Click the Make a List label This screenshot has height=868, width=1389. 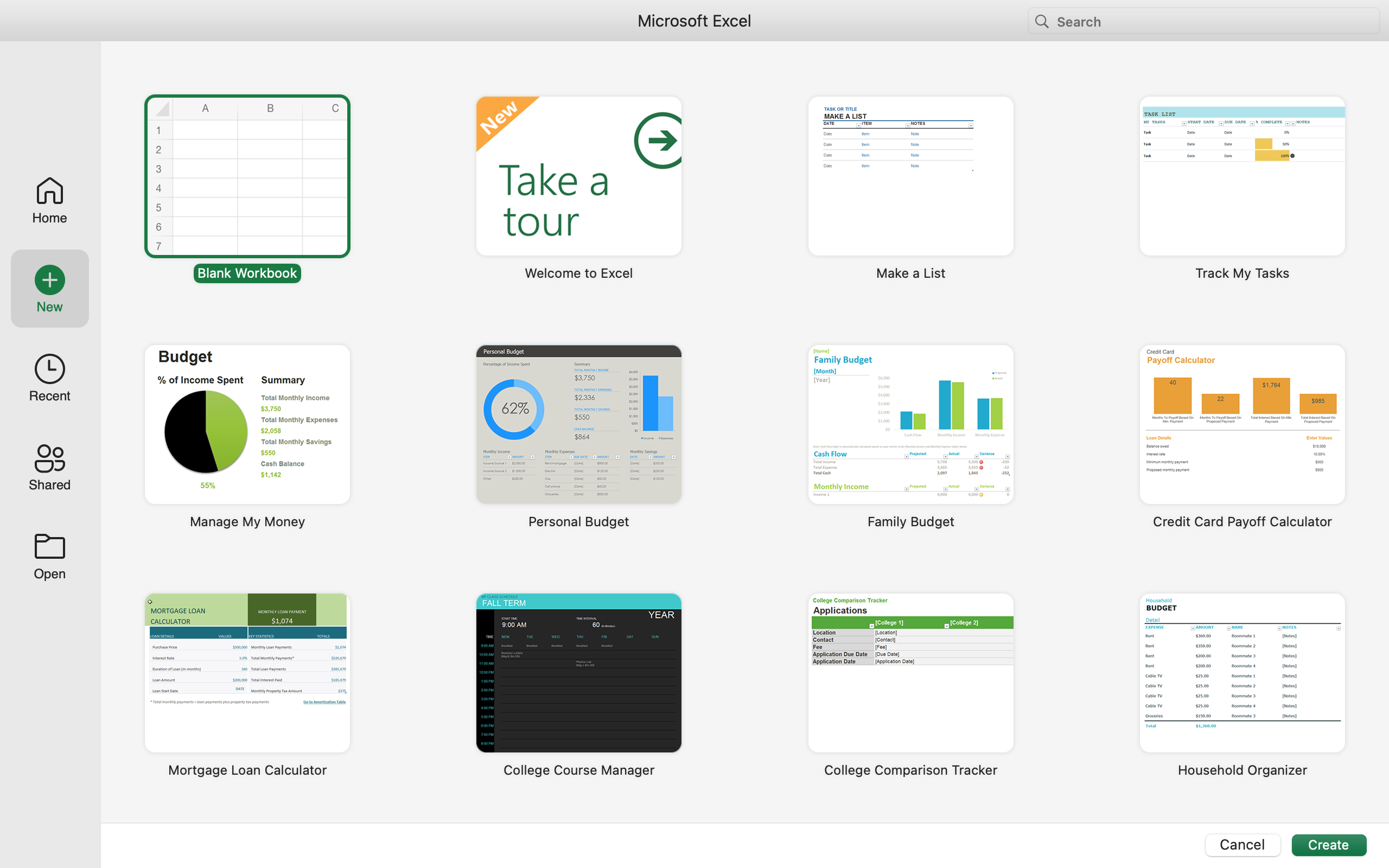point(910,273)
